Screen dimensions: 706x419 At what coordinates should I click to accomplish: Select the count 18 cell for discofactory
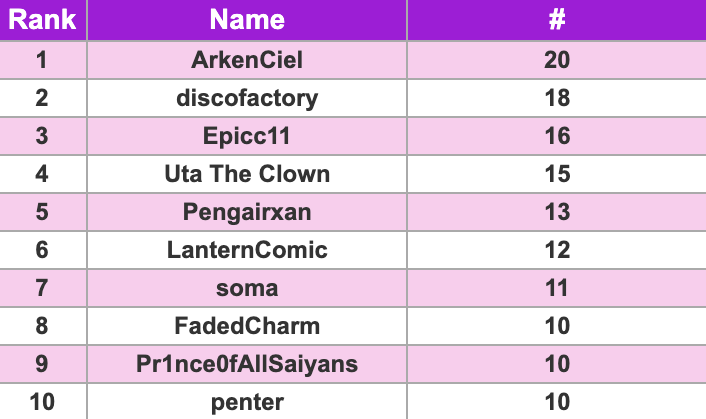[x=558, y=98]
